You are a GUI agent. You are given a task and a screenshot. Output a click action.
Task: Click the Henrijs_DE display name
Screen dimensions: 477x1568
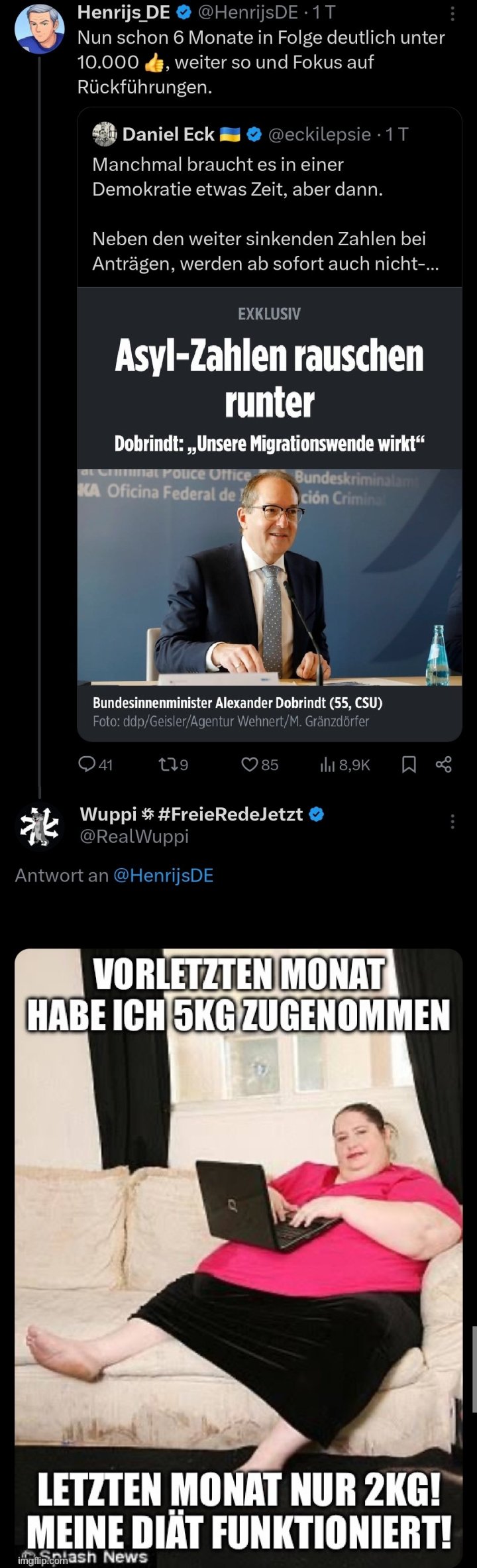124,11
